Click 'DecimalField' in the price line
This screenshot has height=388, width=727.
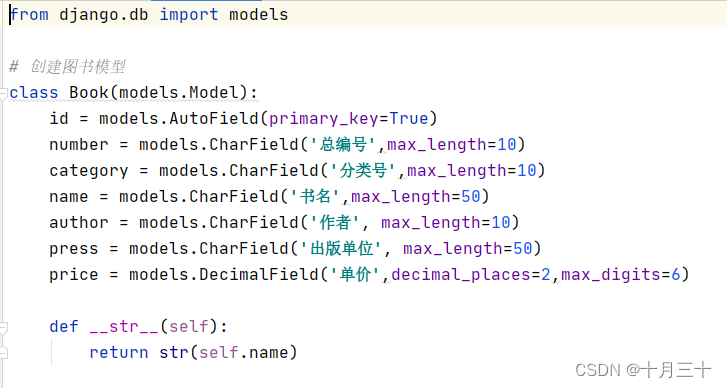coord(259,274)
